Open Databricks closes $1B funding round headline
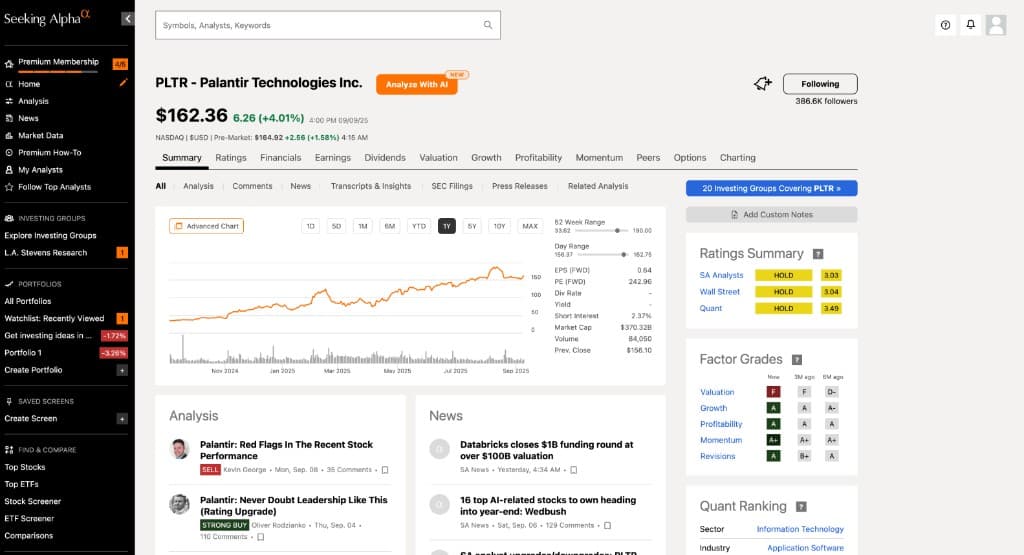 (x=547, y=451)
